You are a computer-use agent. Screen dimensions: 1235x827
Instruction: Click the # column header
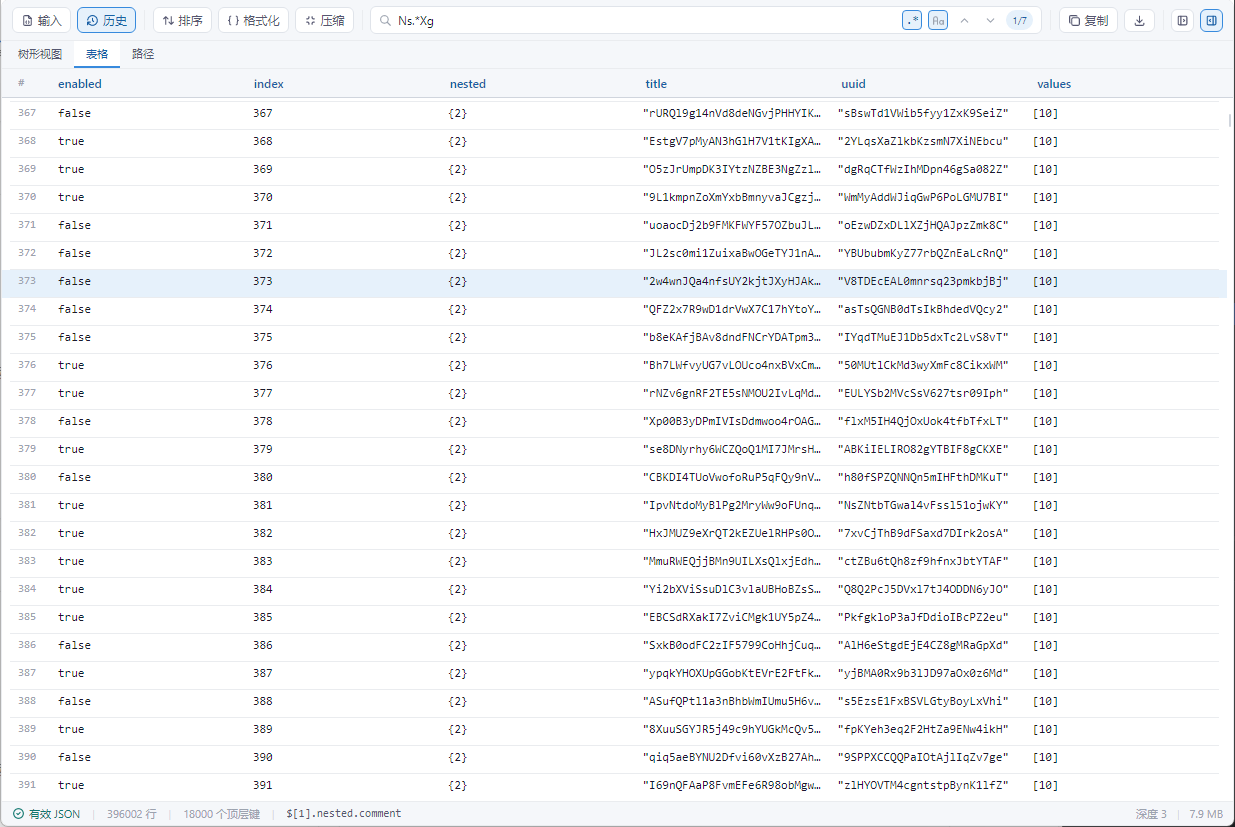coord(21,83)
